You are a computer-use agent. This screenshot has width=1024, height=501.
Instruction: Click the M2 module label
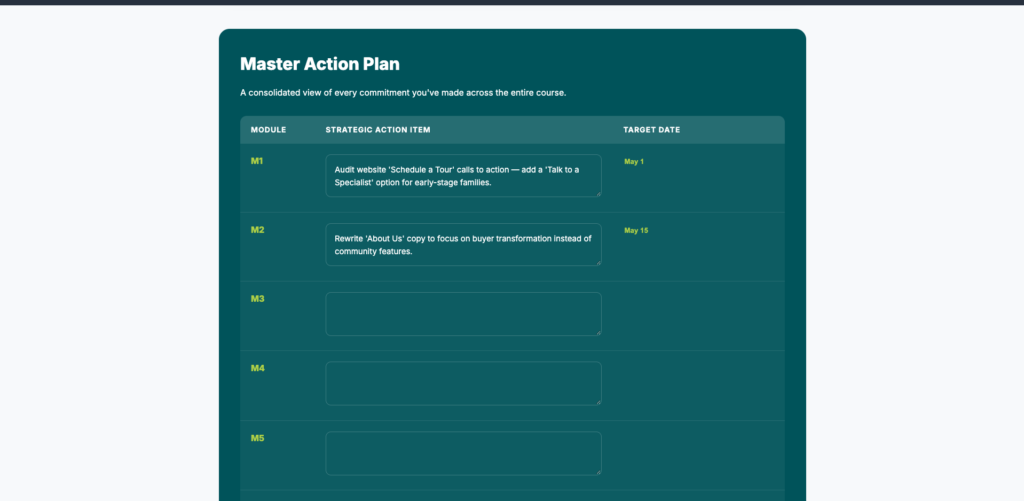click(x=257, y=230)
